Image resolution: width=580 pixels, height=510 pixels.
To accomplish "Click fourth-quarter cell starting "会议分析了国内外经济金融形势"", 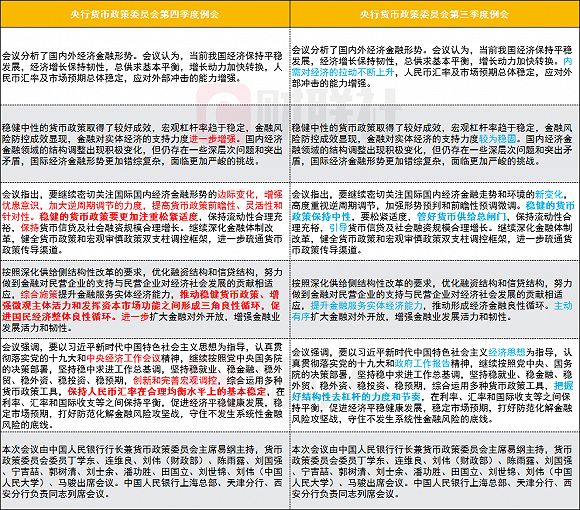I will (x=145, y=67).
